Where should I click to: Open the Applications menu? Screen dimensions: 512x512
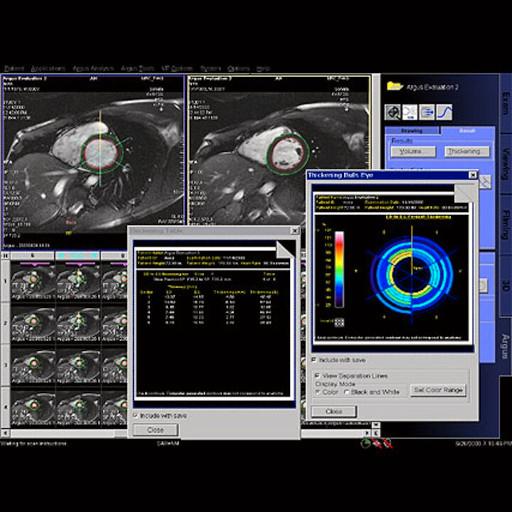tap(48, 68)
